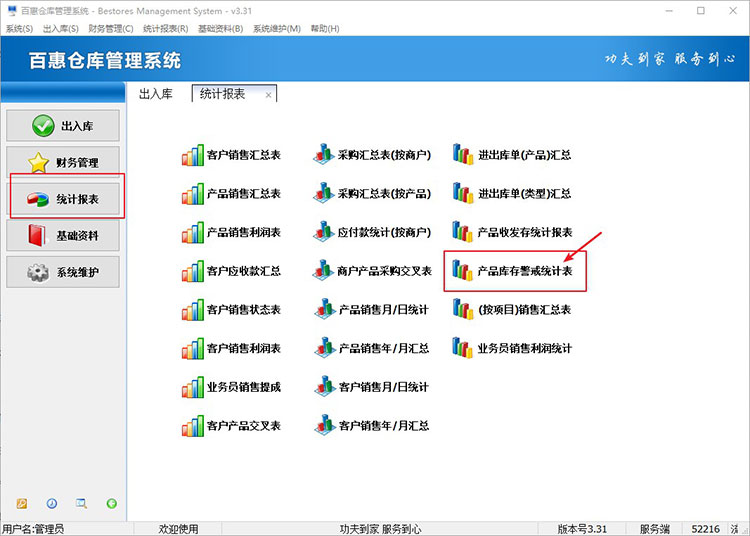This screenshot has height=536, width=750.
Task: Open 客户产品交叉表 report icon
Action: [192, 426]
